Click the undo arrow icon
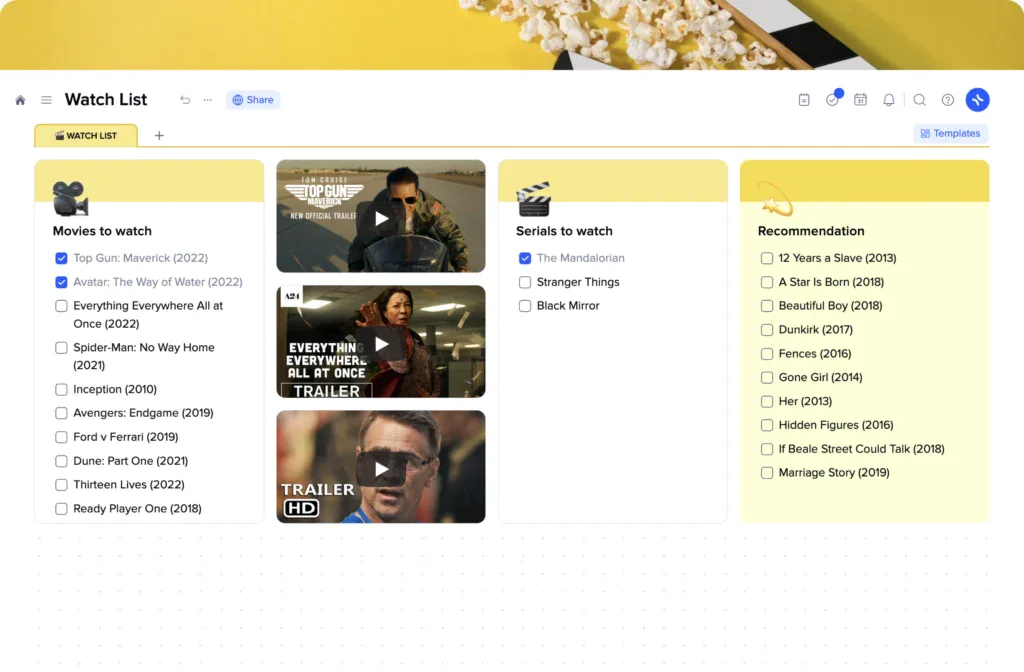Image resolution: width=1024 pixels, height=672 pixels. (x=185, y=99)
